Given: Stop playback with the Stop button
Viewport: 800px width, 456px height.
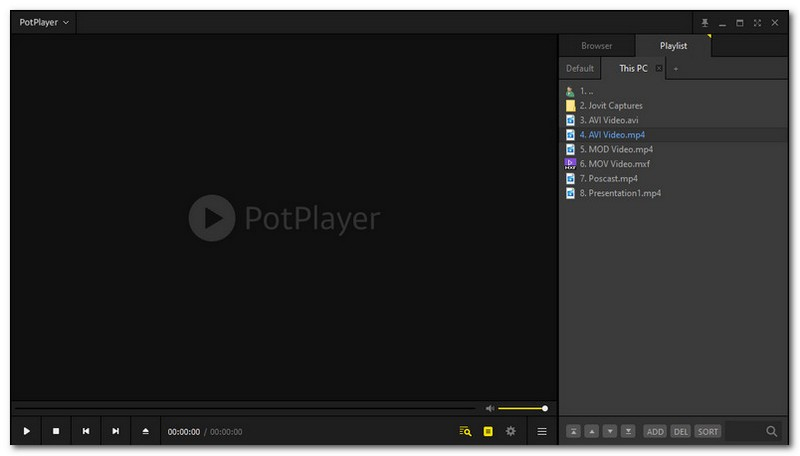Looking at the screenshot, I should 56,431.
